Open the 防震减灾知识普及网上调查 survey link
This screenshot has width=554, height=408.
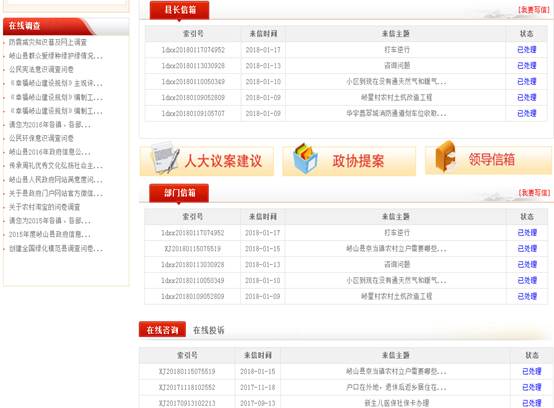(x=48, y=42)
